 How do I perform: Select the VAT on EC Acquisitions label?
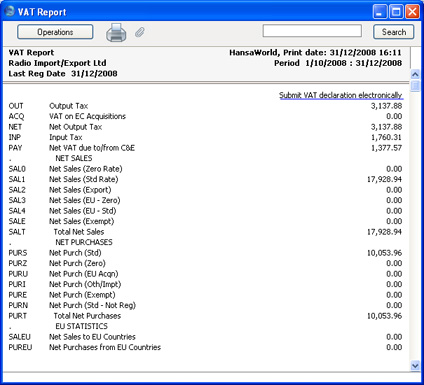(x=87, y=116)
